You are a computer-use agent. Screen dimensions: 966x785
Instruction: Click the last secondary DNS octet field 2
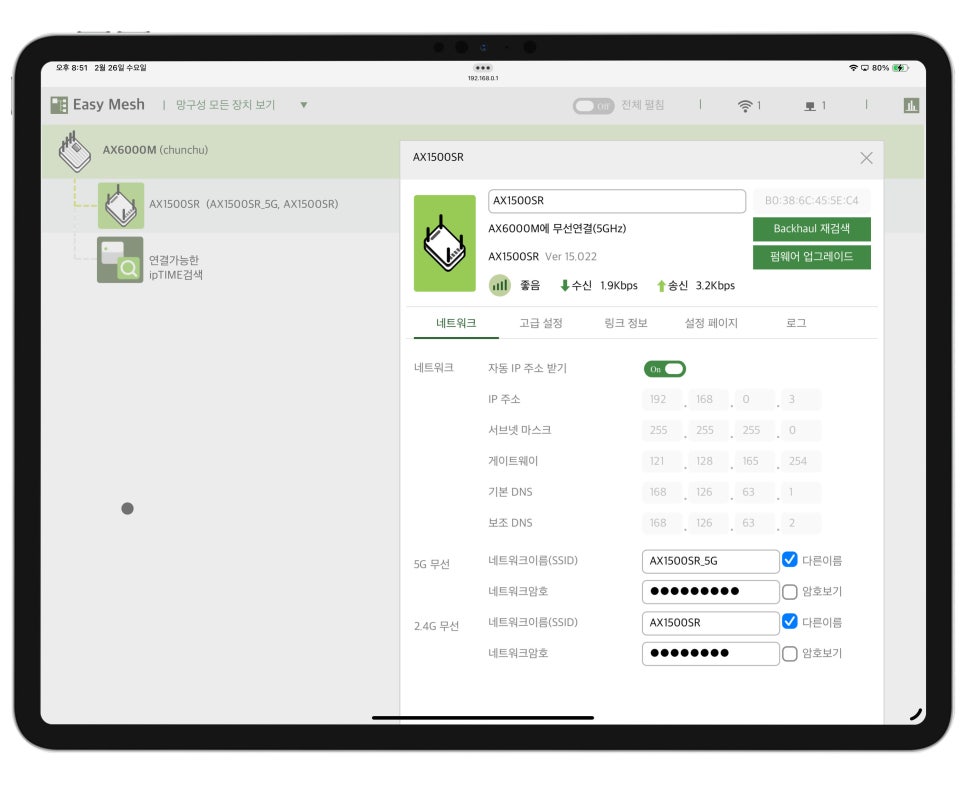[801, 523]
